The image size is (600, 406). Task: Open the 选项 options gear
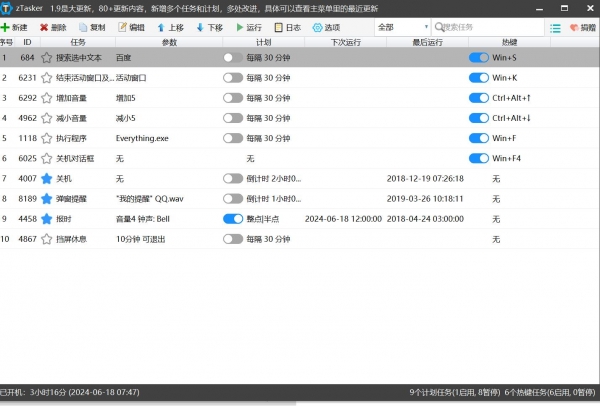(326, 28)
